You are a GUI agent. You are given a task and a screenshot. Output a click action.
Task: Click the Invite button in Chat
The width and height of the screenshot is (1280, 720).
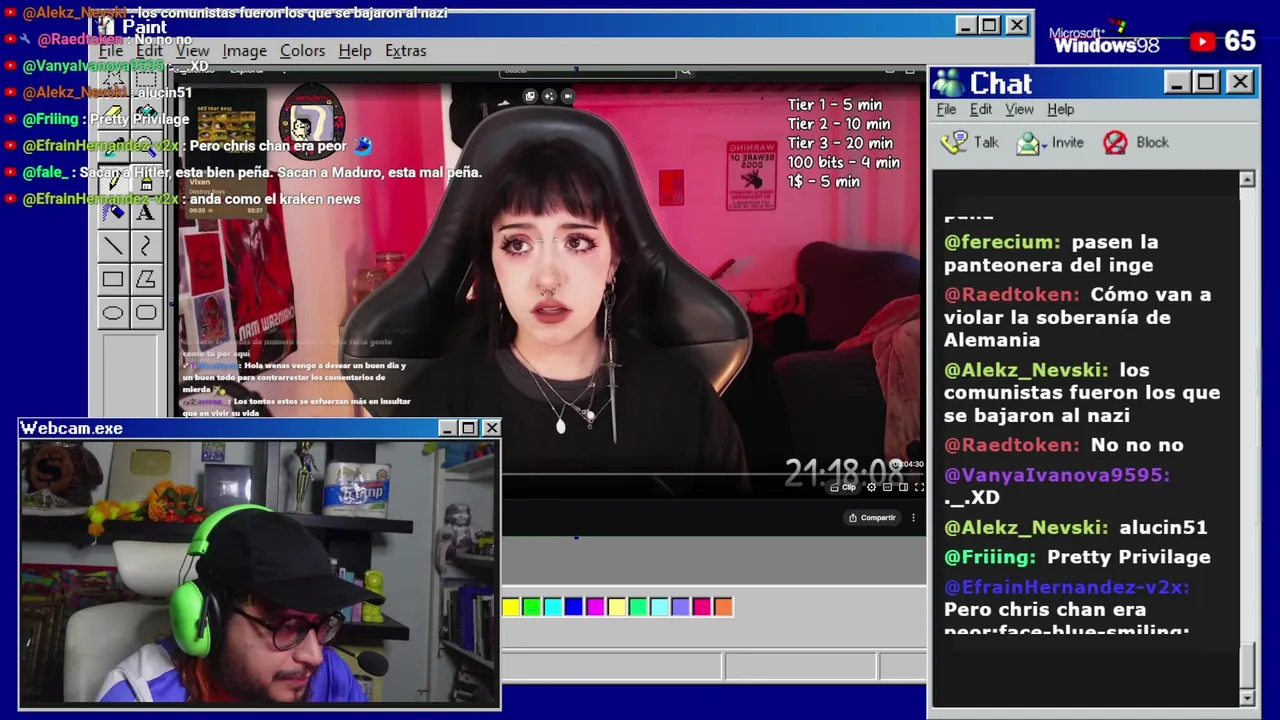pos(1051,142)
